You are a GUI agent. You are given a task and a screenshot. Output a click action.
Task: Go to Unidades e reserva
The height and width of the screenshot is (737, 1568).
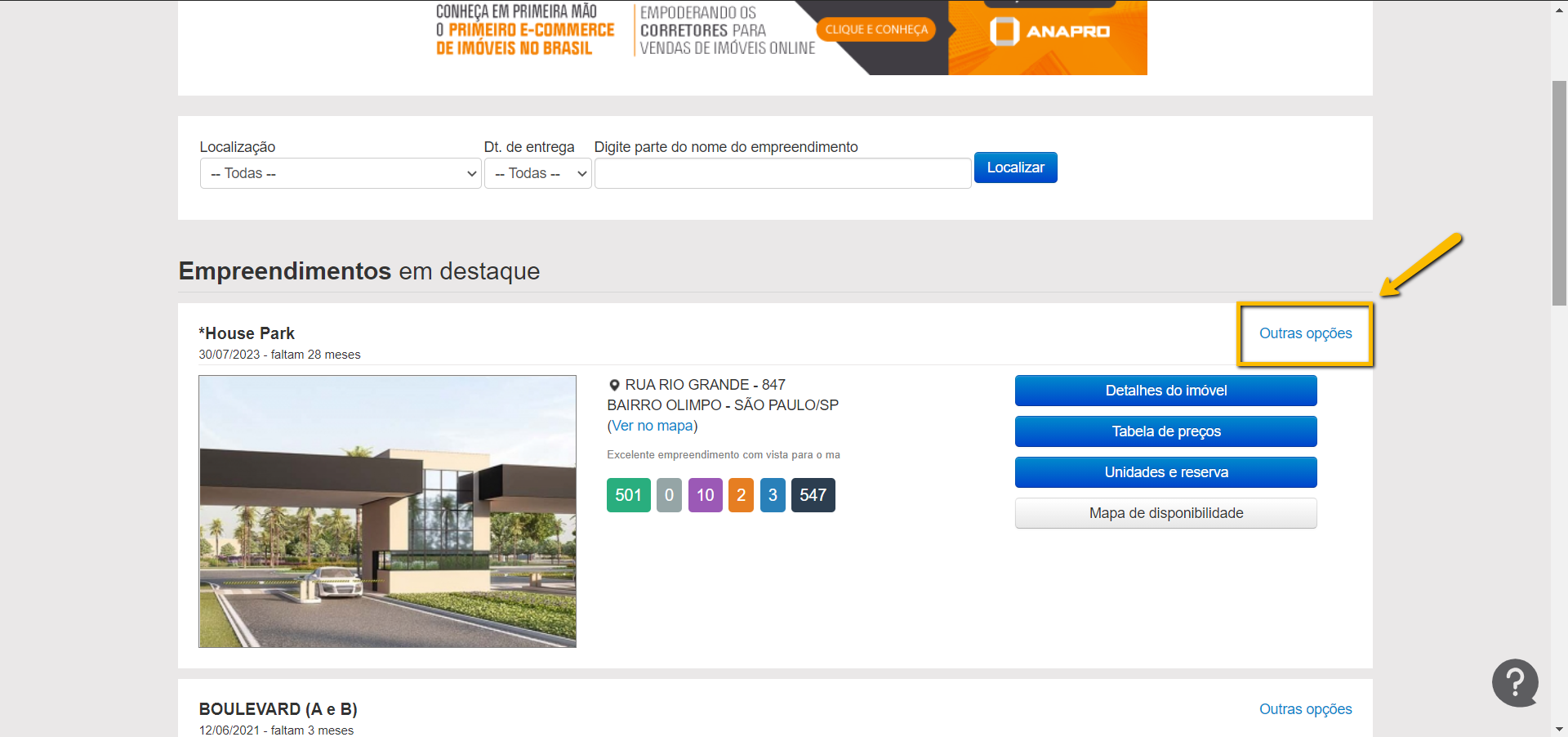pyautogui.click(x=1165, y=472)
